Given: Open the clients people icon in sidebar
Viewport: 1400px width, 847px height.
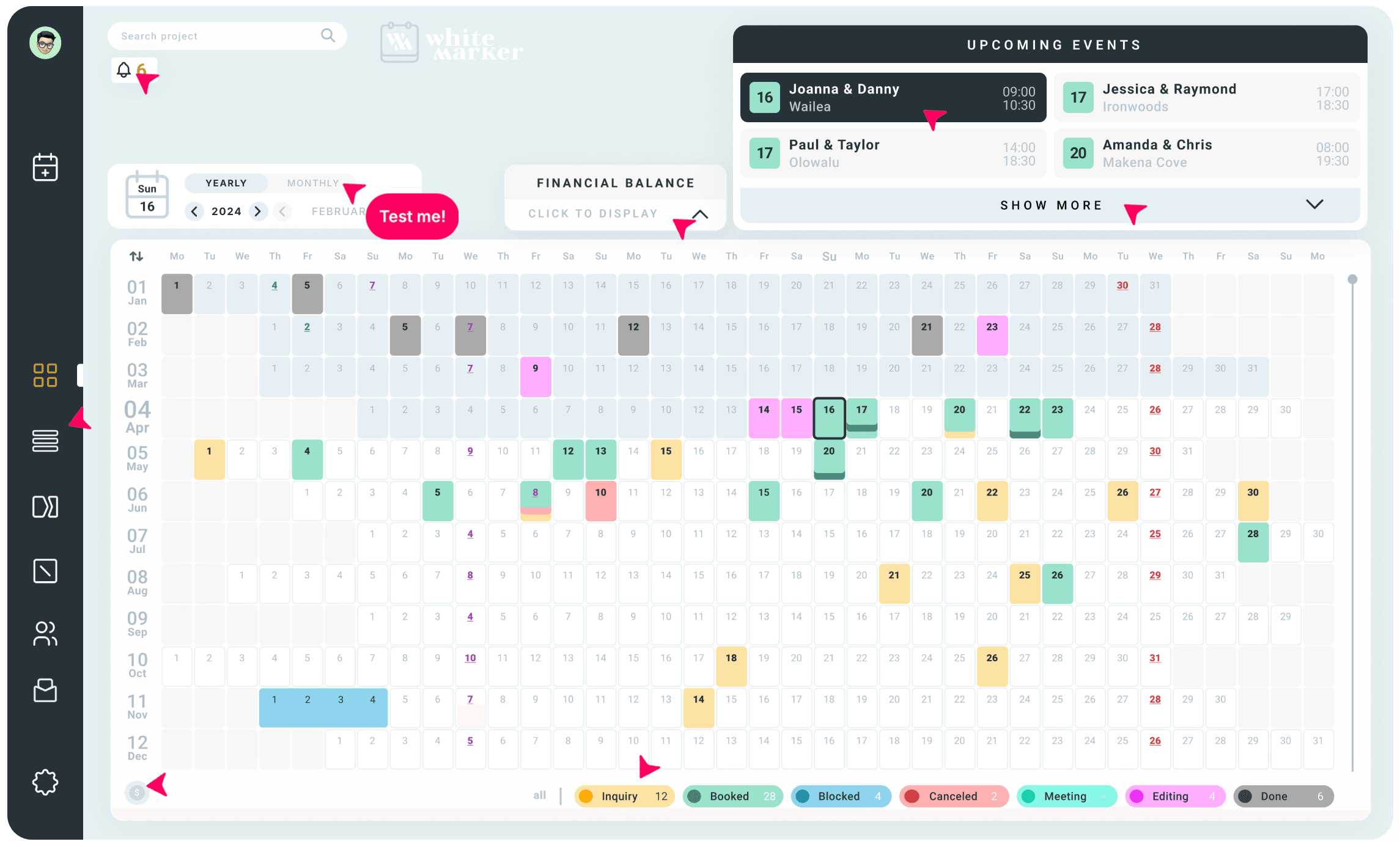Looking at the screenshot, I should point(45,634).
